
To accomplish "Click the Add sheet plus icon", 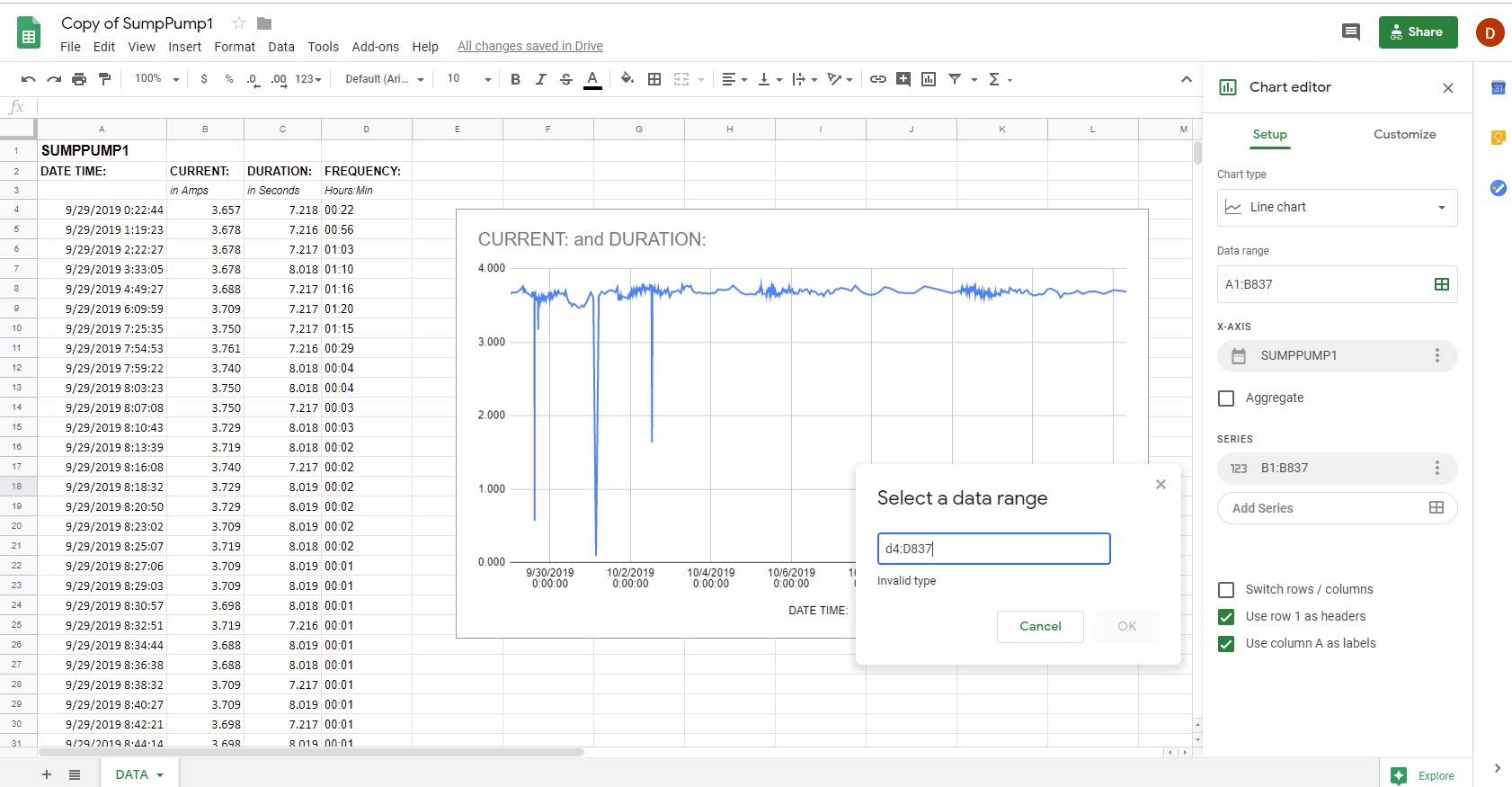I will pyautogui.click(x=47, y=774).
